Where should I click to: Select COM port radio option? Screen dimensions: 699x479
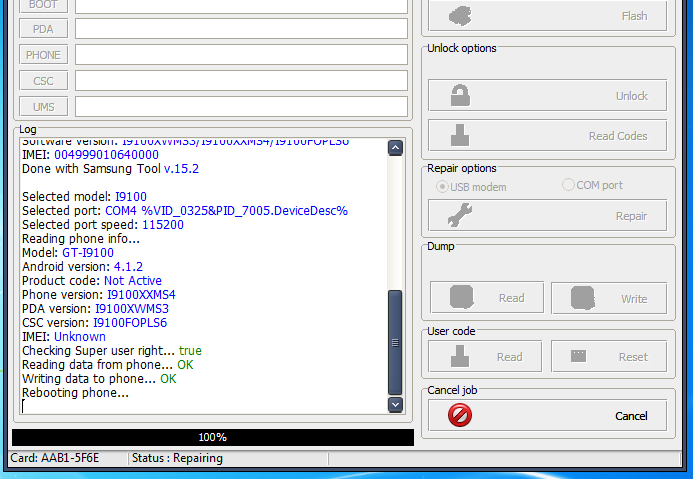[568, 185]
